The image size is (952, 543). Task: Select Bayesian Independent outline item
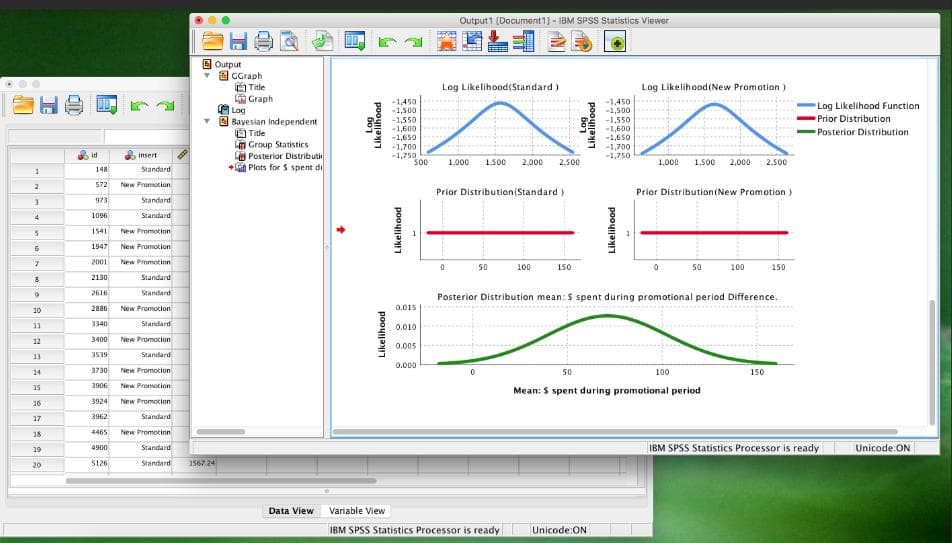tap(274, 121)
